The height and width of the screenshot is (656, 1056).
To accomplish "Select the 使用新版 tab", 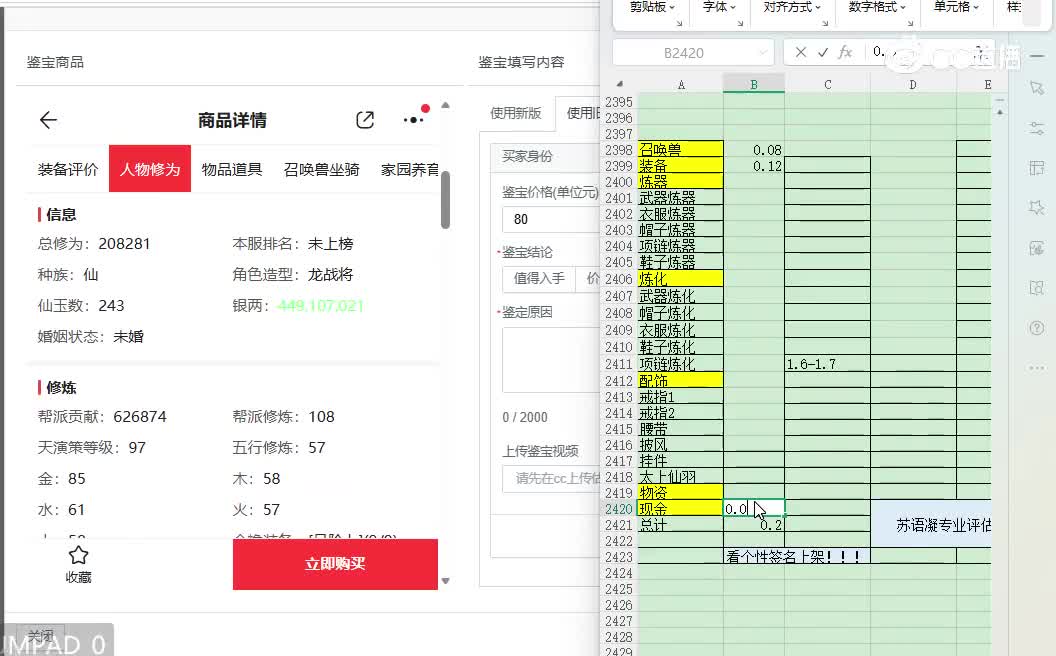I will [x=515, y=112].
